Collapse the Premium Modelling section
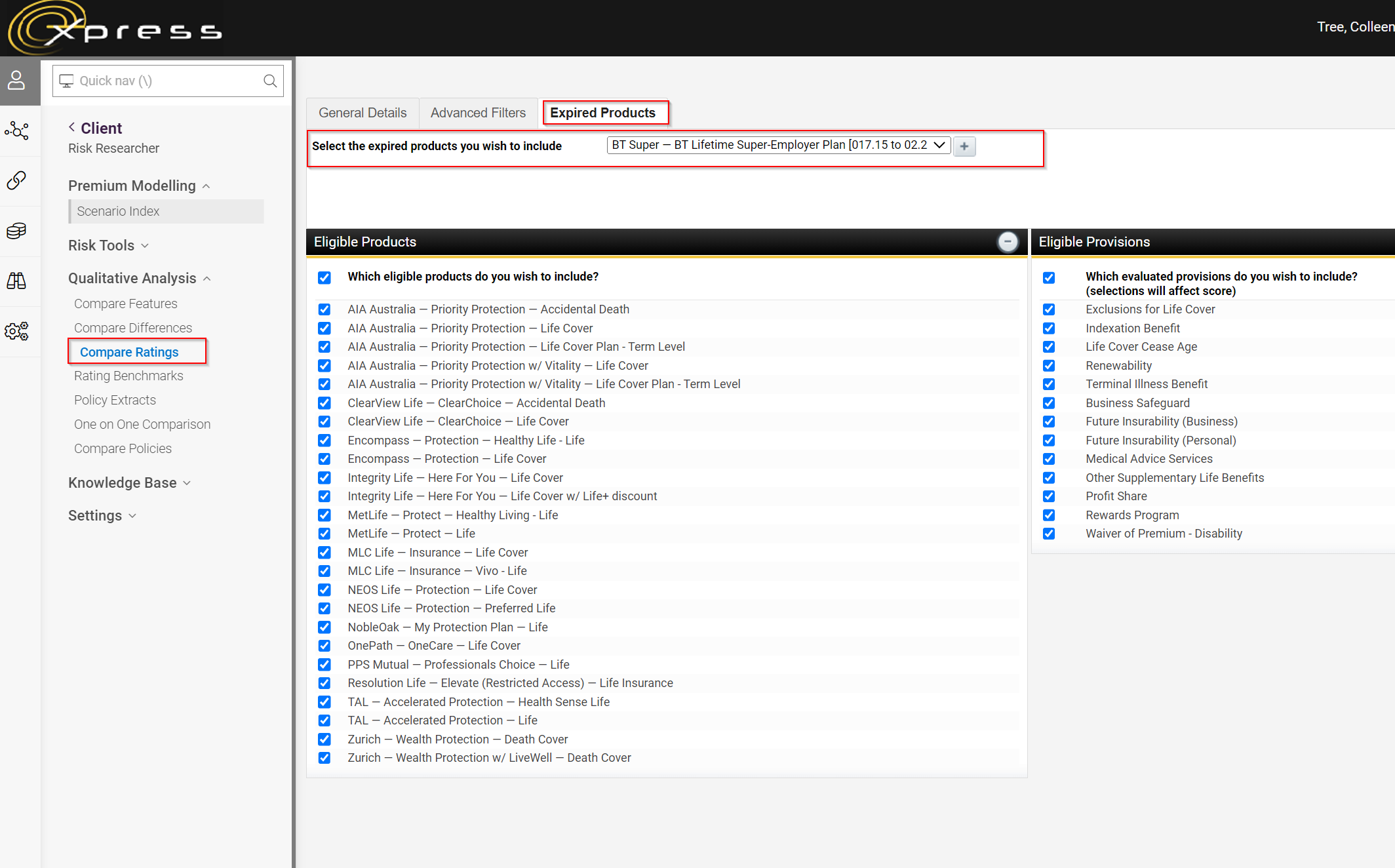This screenshot has width=1395, height=868. 139,186
